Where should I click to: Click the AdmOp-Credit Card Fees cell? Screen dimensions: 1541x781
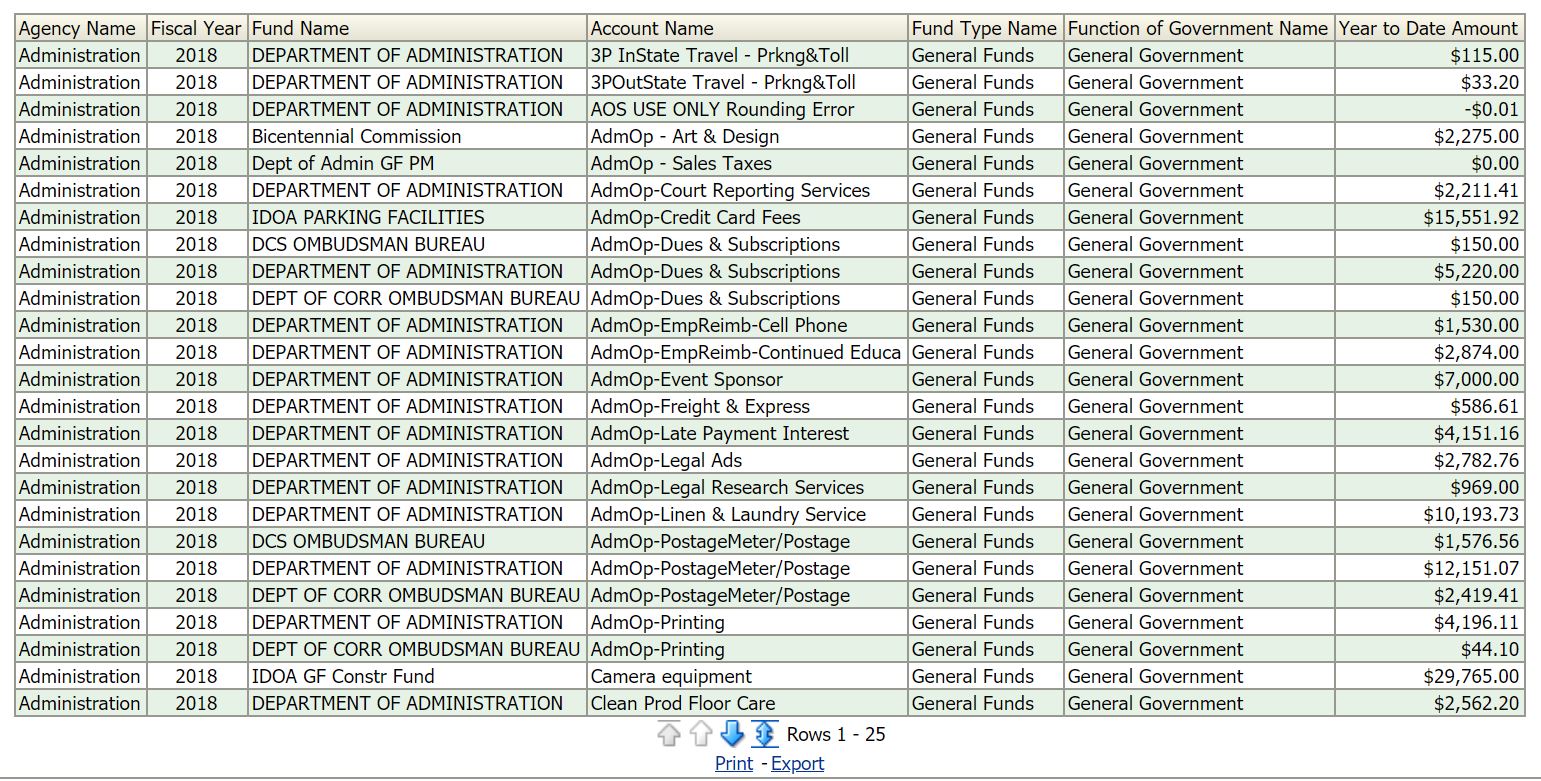[x=748, y=217]
